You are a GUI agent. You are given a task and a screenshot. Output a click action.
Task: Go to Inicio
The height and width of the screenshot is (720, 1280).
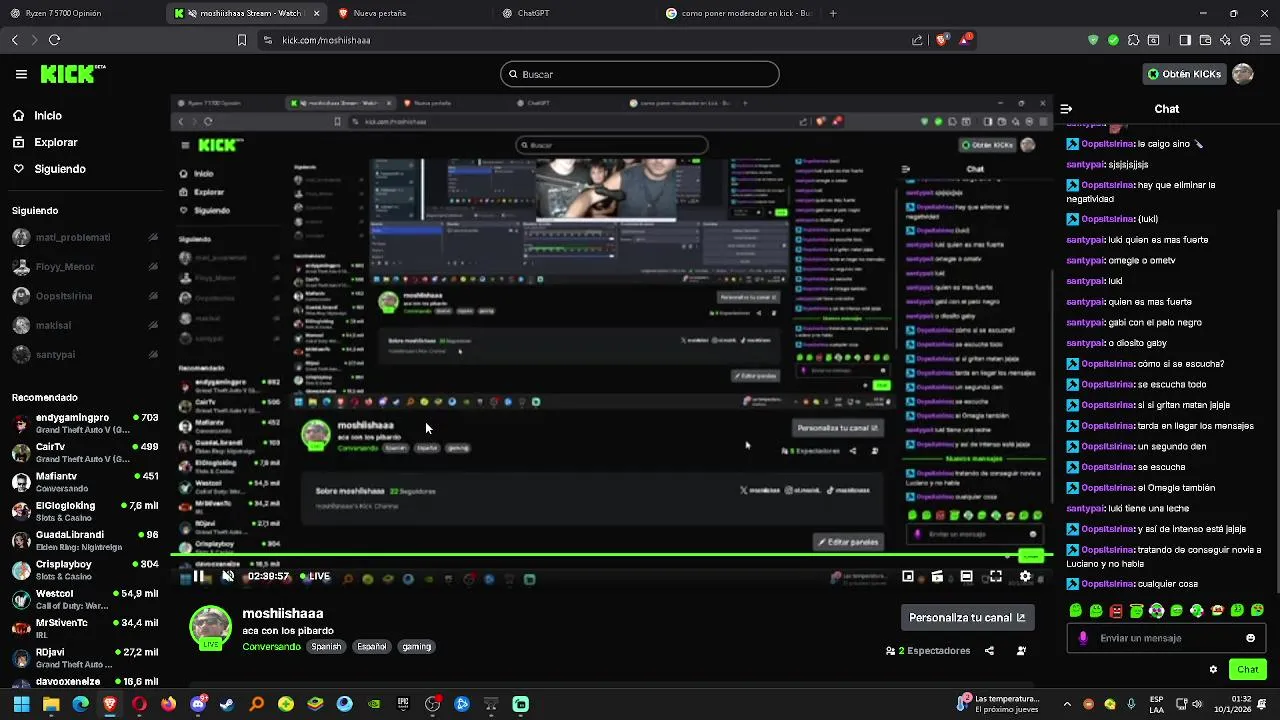(37, 116)
